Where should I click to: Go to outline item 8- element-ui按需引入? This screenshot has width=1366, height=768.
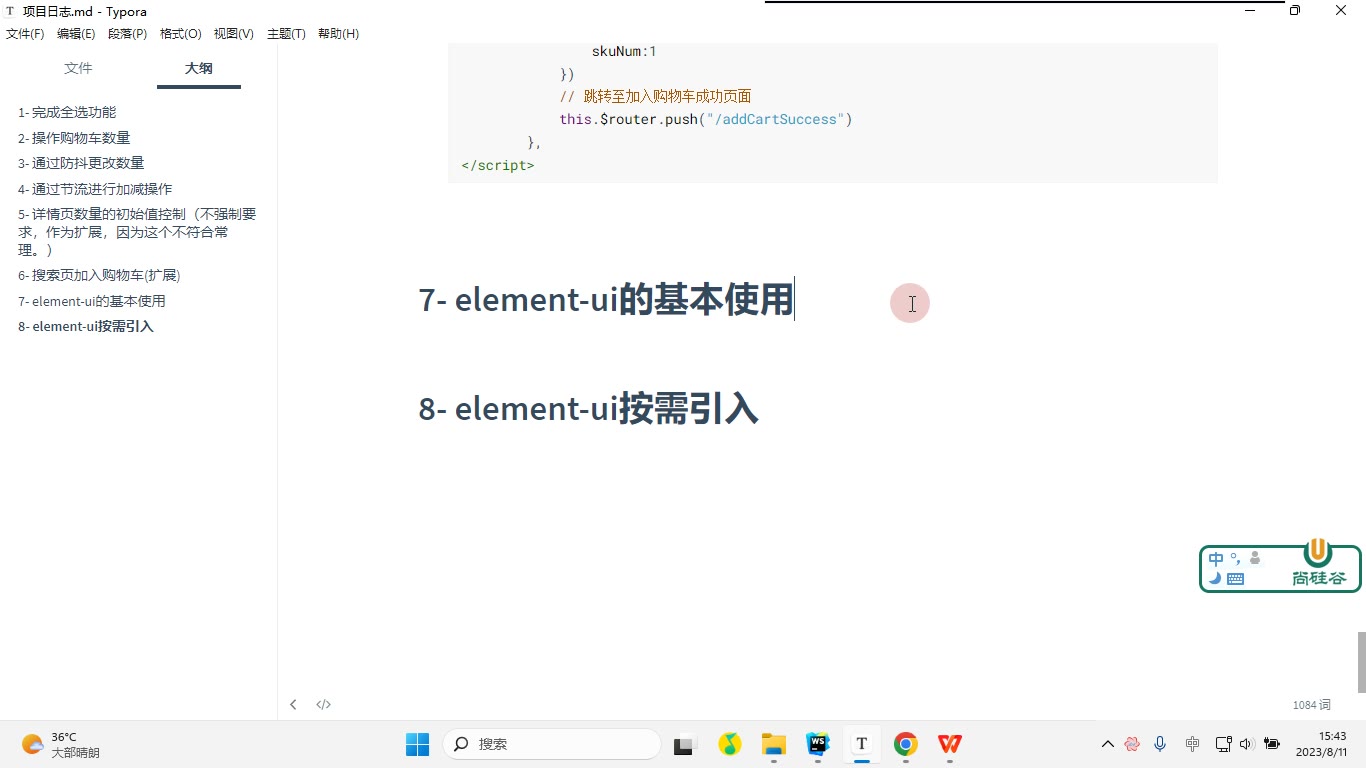pos(86,327)
